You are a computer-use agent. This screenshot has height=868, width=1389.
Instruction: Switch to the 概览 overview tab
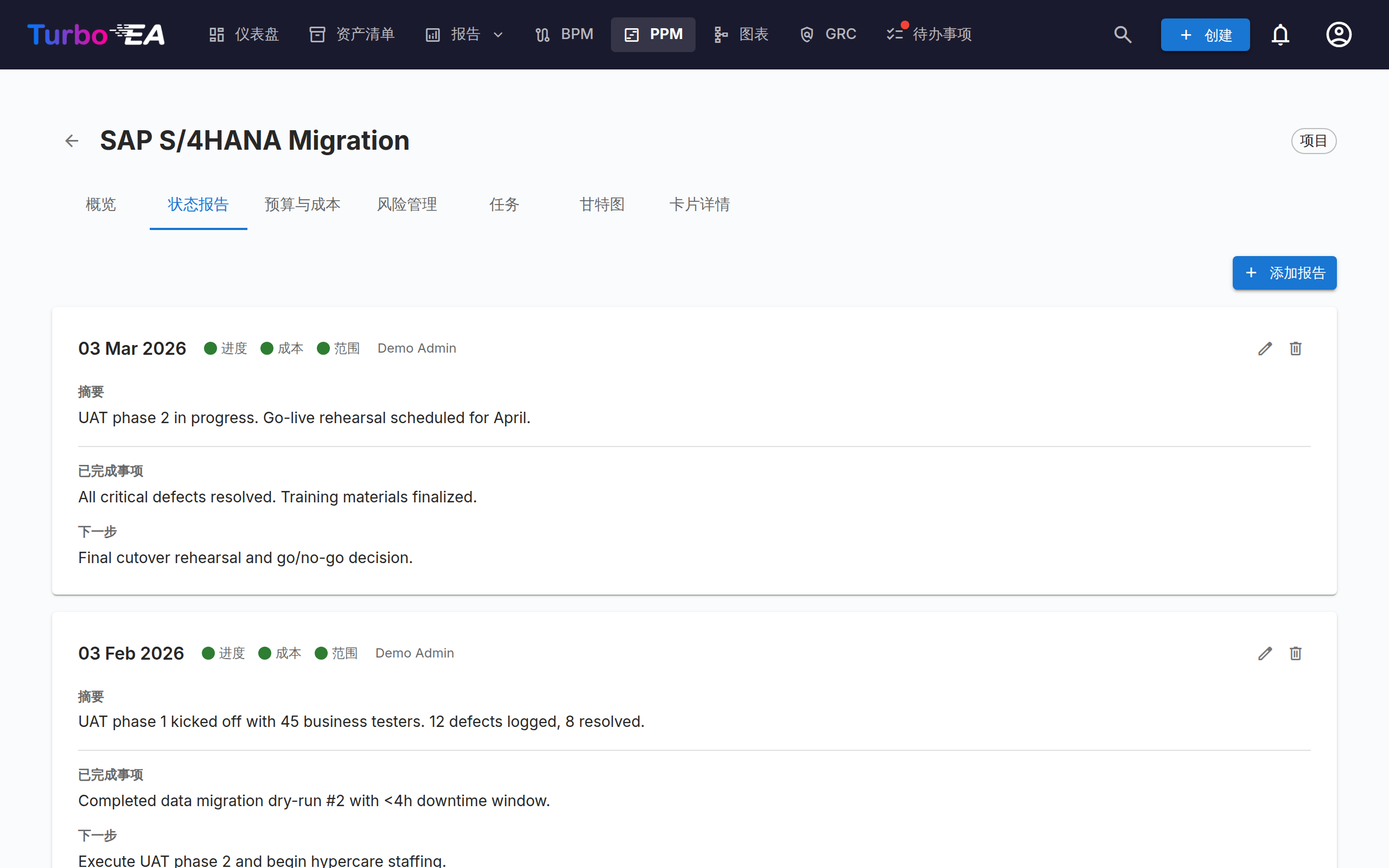point(101,205)
